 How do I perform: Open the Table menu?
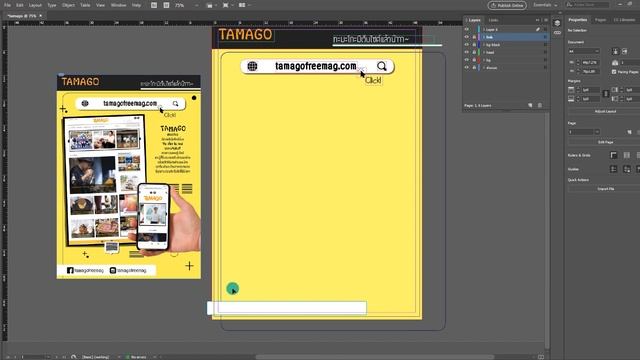click(x=85, y=5)
